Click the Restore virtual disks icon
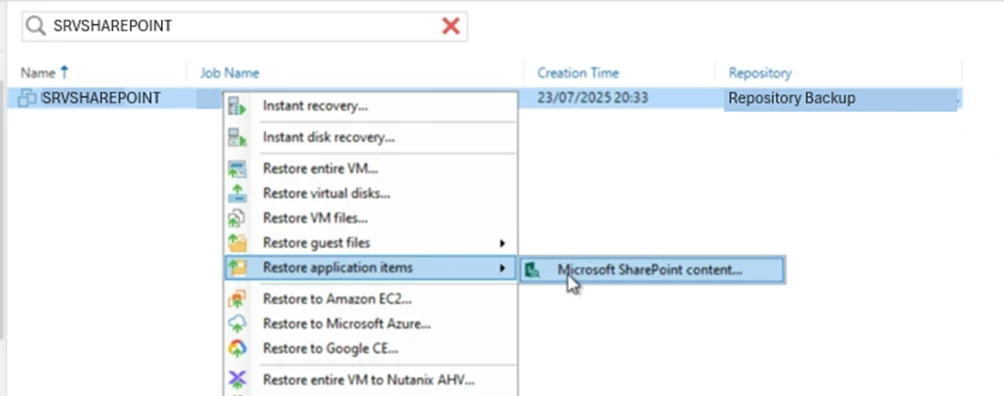This screenshot has width=1004, height=396. (x=238, y=194)
